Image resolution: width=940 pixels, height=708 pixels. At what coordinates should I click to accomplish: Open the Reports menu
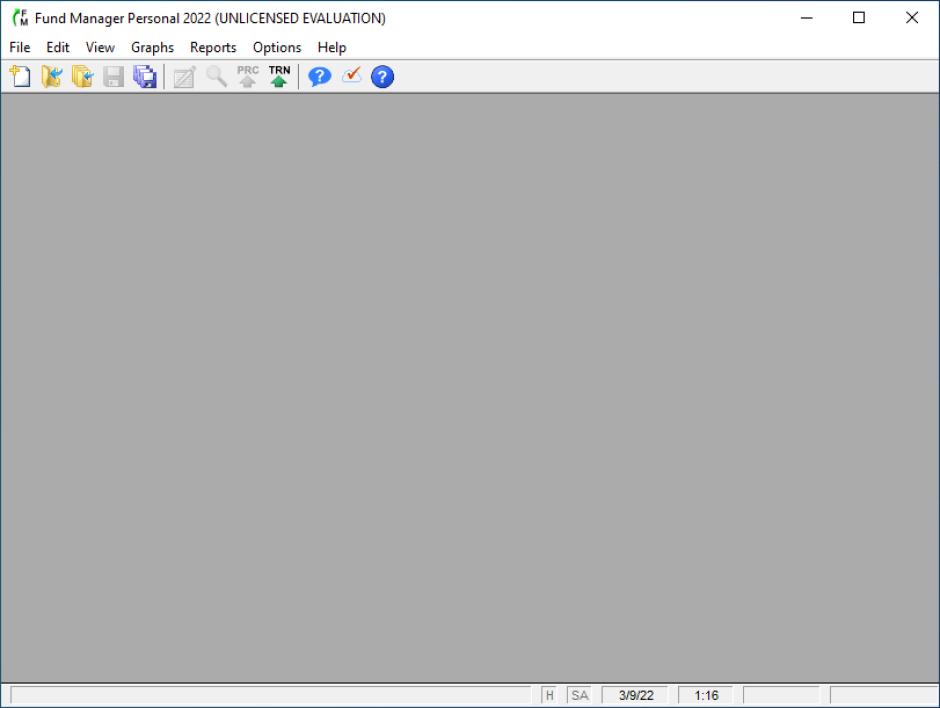tap(213, 47)
